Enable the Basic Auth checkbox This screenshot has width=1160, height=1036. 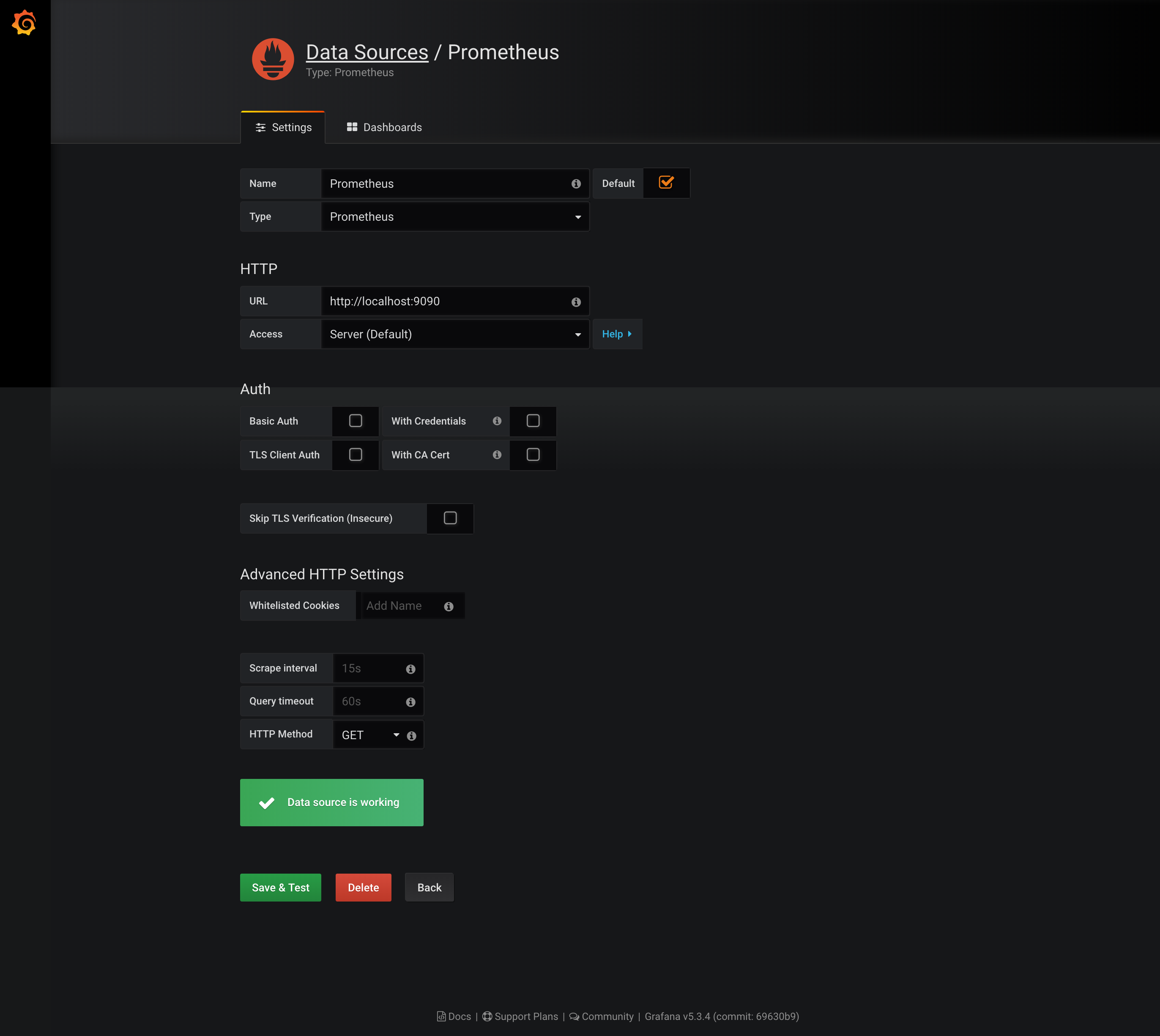(x=355, y=421)
